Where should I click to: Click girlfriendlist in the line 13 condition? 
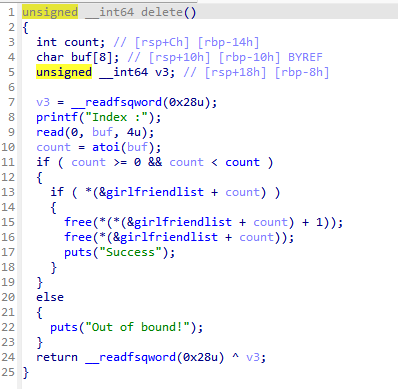click(x=155, y=192)
